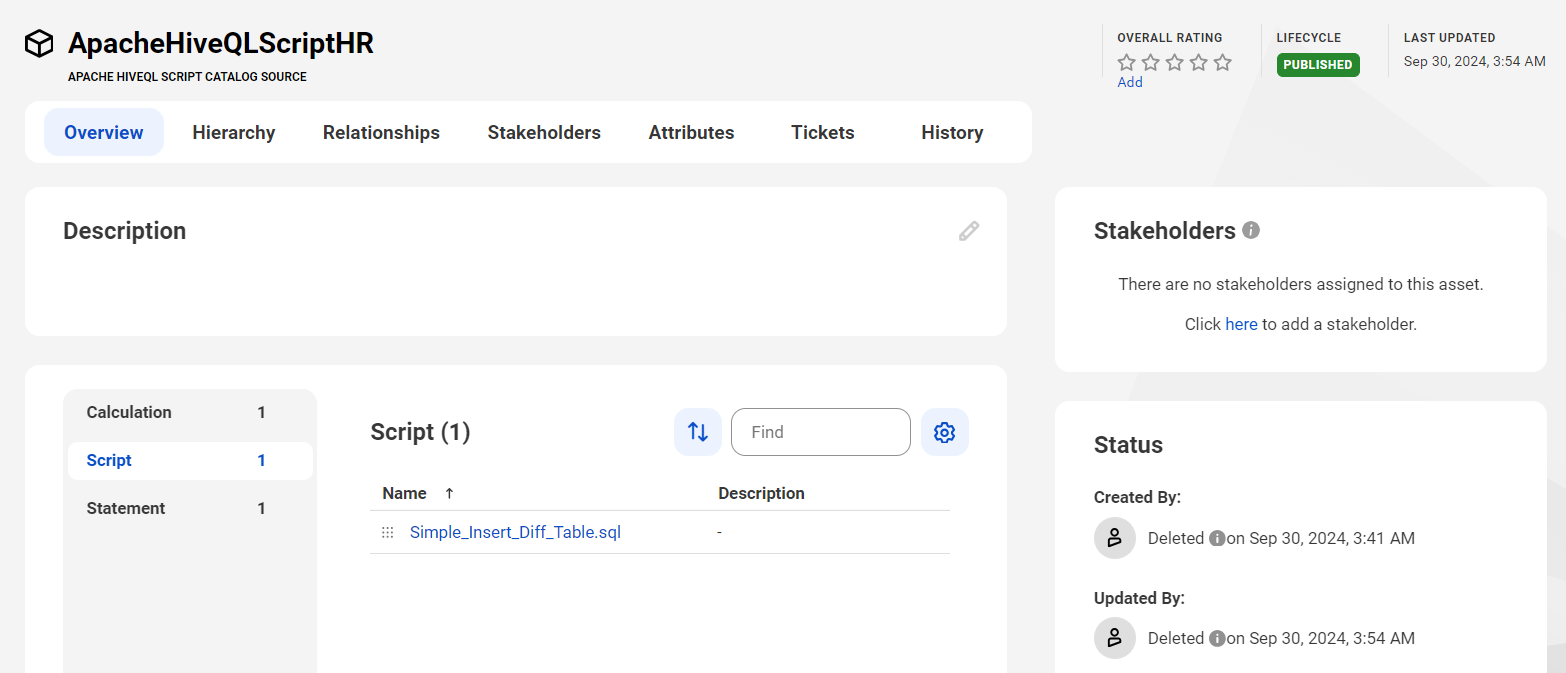Click the APACHE HIVEQL SCRIPT CATALOG SOURCE subtitle

(x=187, y=76)
